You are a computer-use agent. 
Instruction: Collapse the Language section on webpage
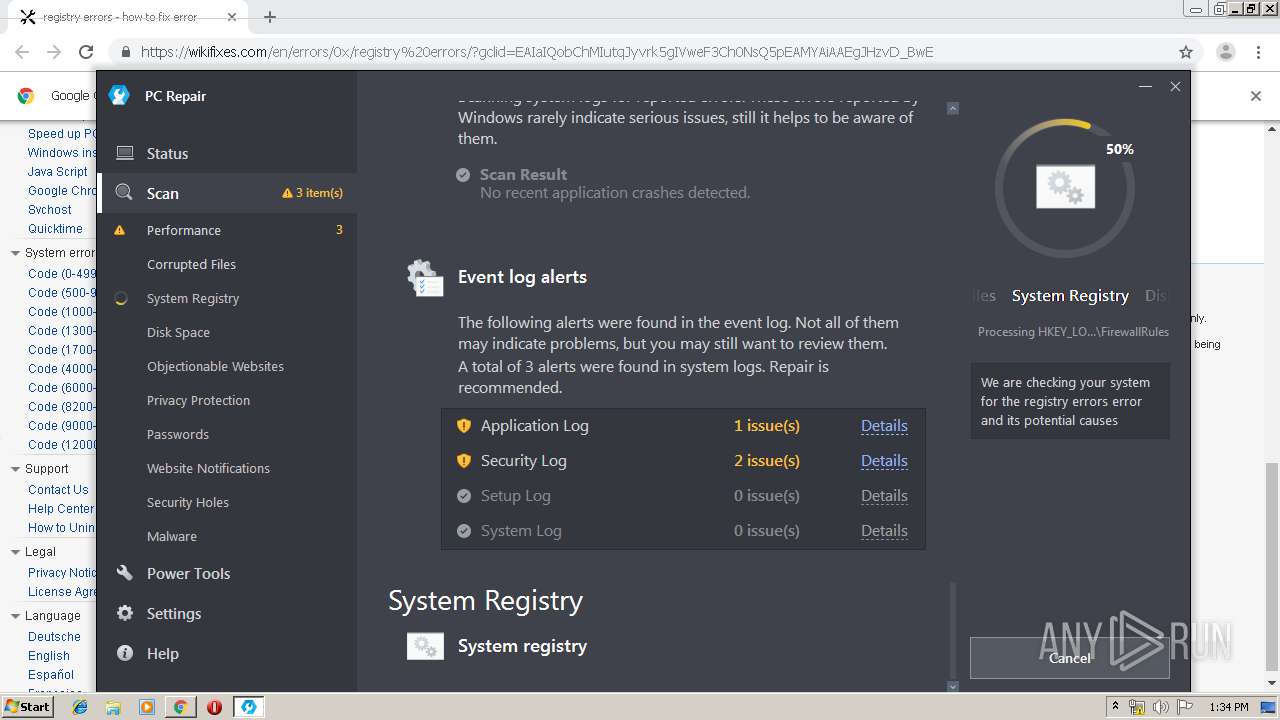(15, 616)
